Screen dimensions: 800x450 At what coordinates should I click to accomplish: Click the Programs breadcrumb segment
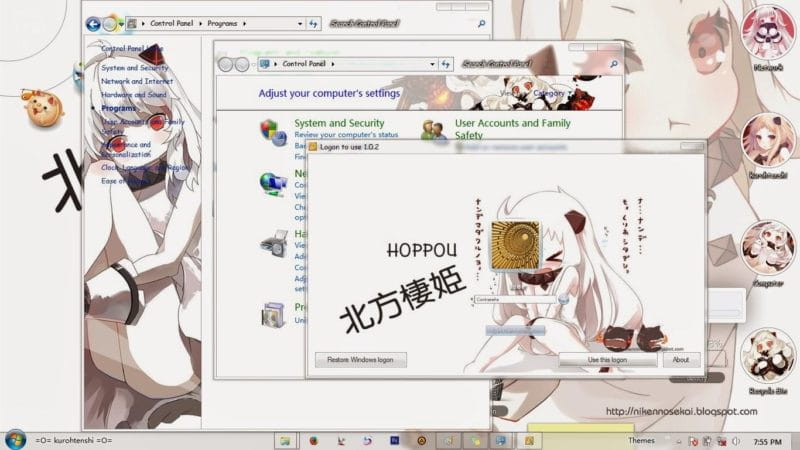click(222, 23)
